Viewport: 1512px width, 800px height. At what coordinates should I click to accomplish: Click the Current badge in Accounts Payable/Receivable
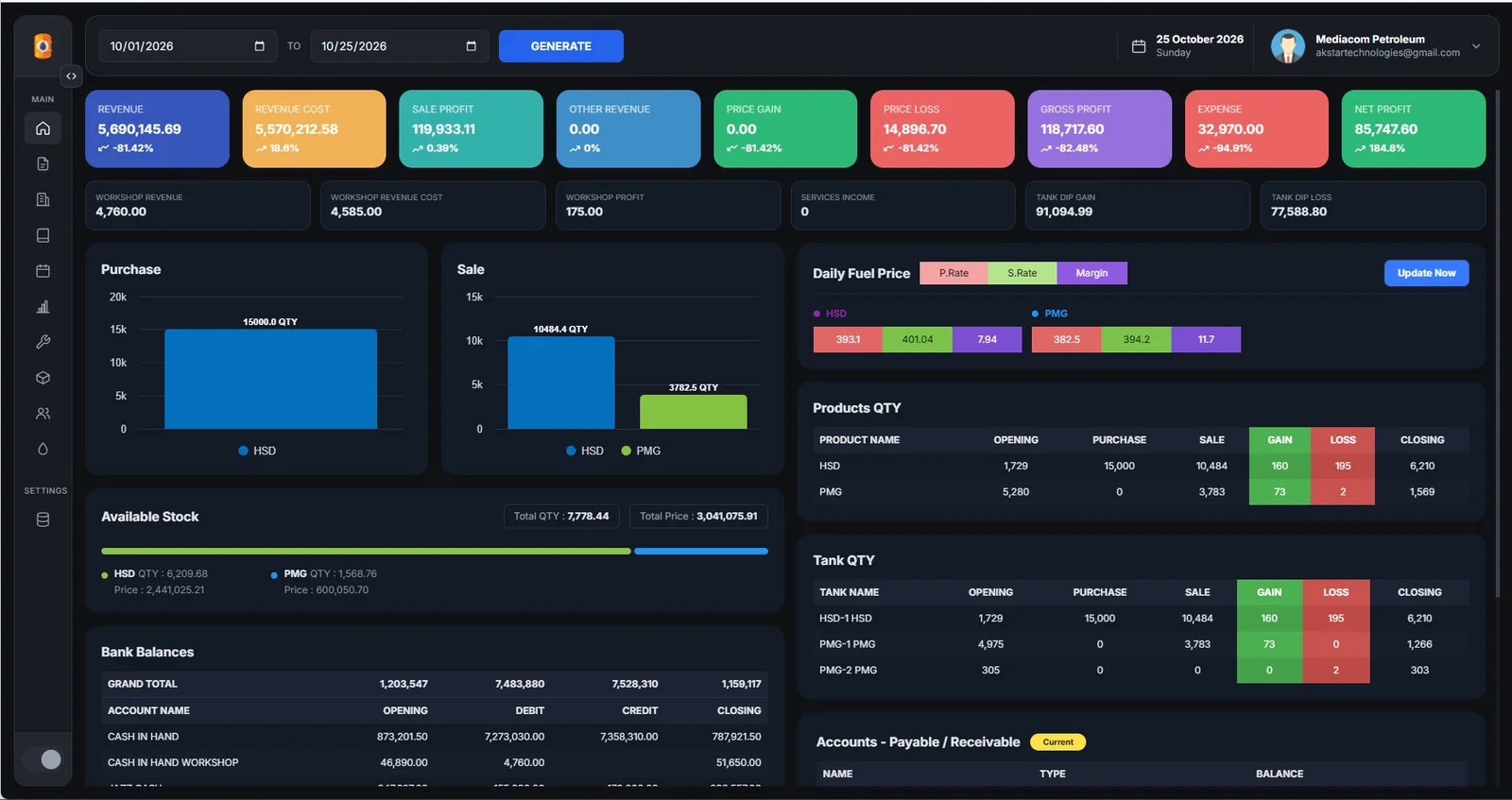pos(1057,742)
